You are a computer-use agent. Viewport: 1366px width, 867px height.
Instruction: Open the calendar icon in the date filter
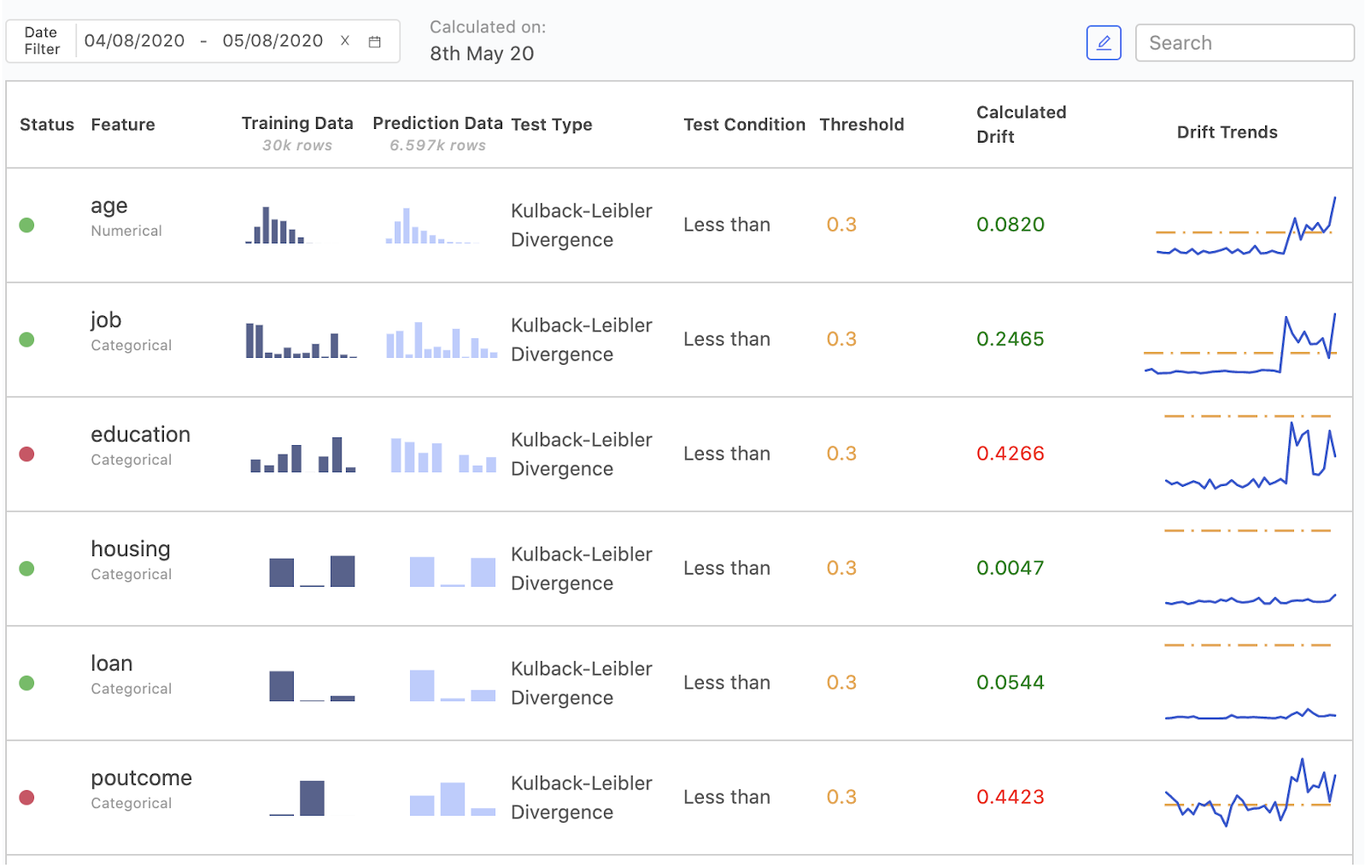(x=374, y=41)
